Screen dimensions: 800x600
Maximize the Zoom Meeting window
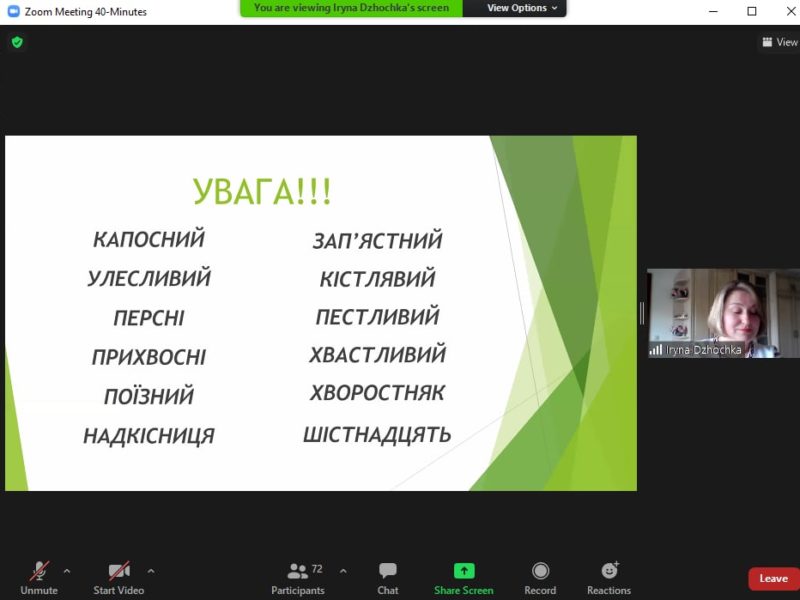(x=752, y=11)
